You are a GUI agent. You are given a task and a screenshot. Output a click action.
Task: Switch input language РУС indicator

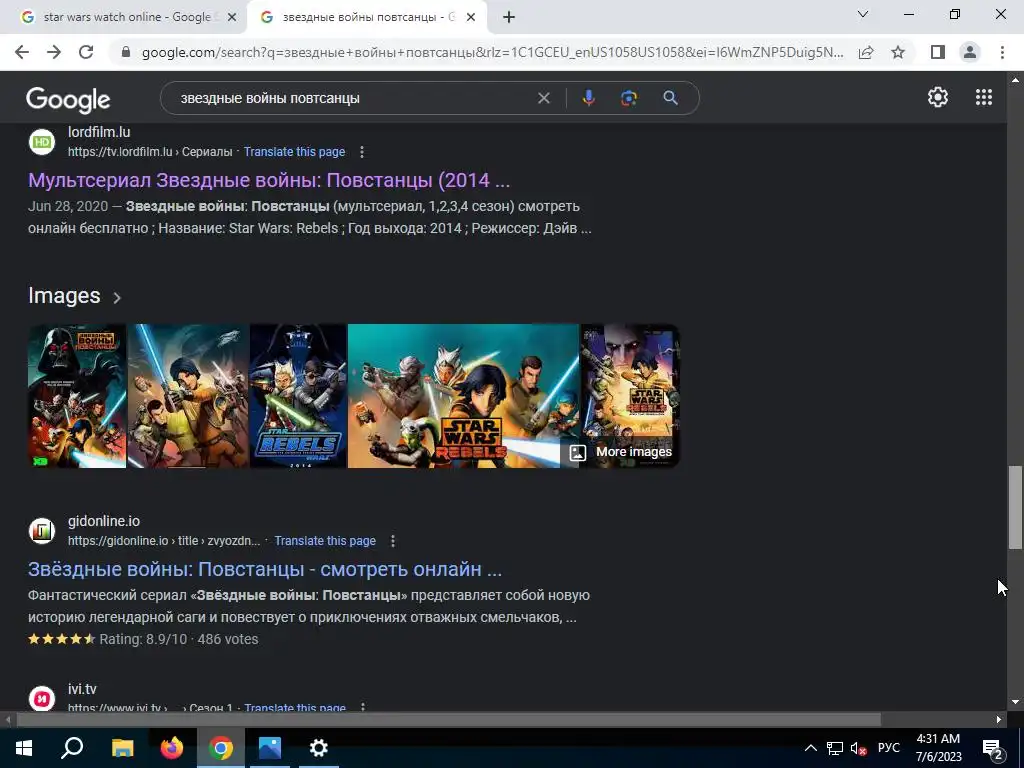click(x=889, y=748)
